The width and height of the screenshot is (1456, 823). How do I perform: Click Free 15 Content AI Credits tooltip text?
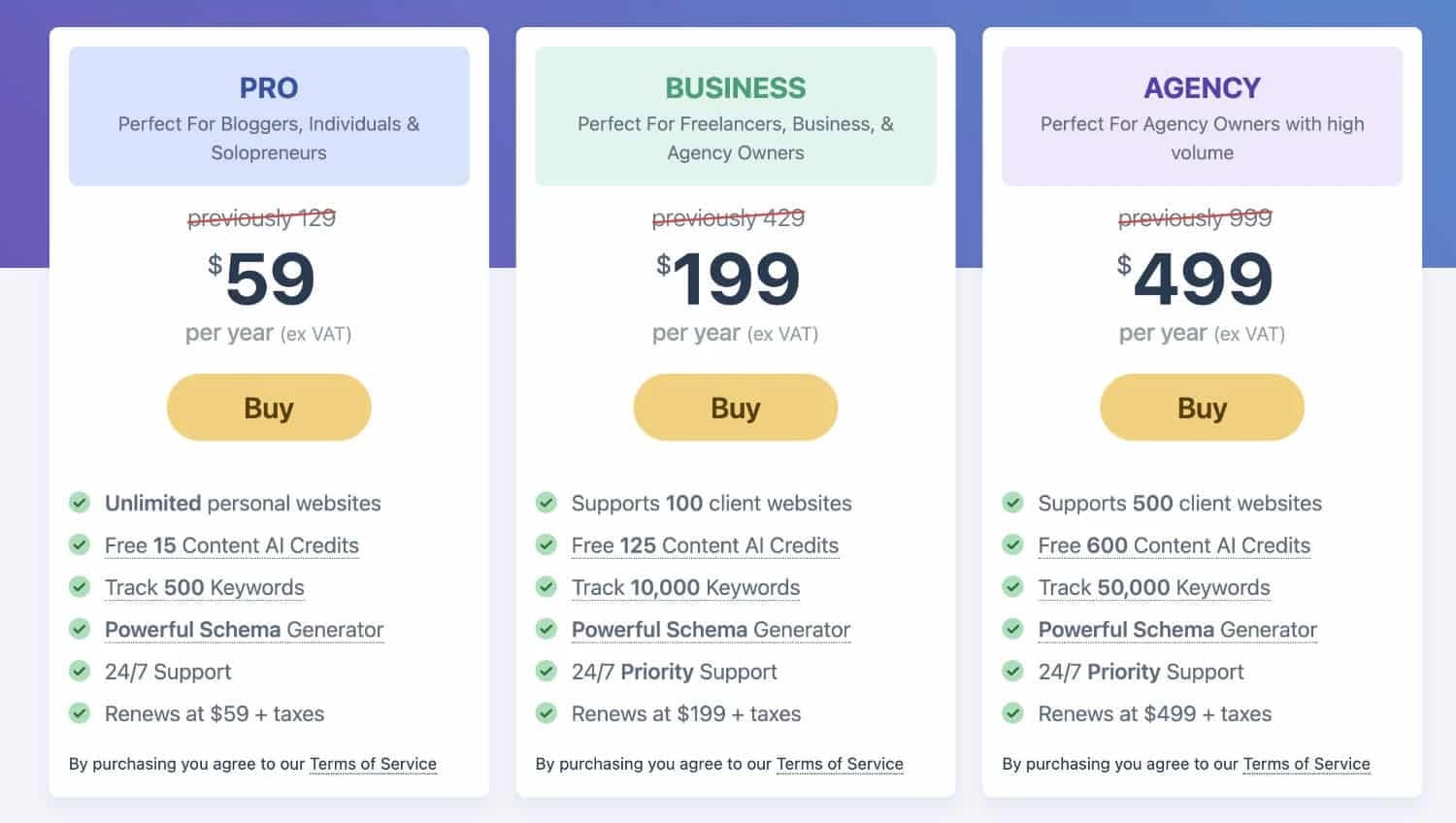click(x=232, y=545)
